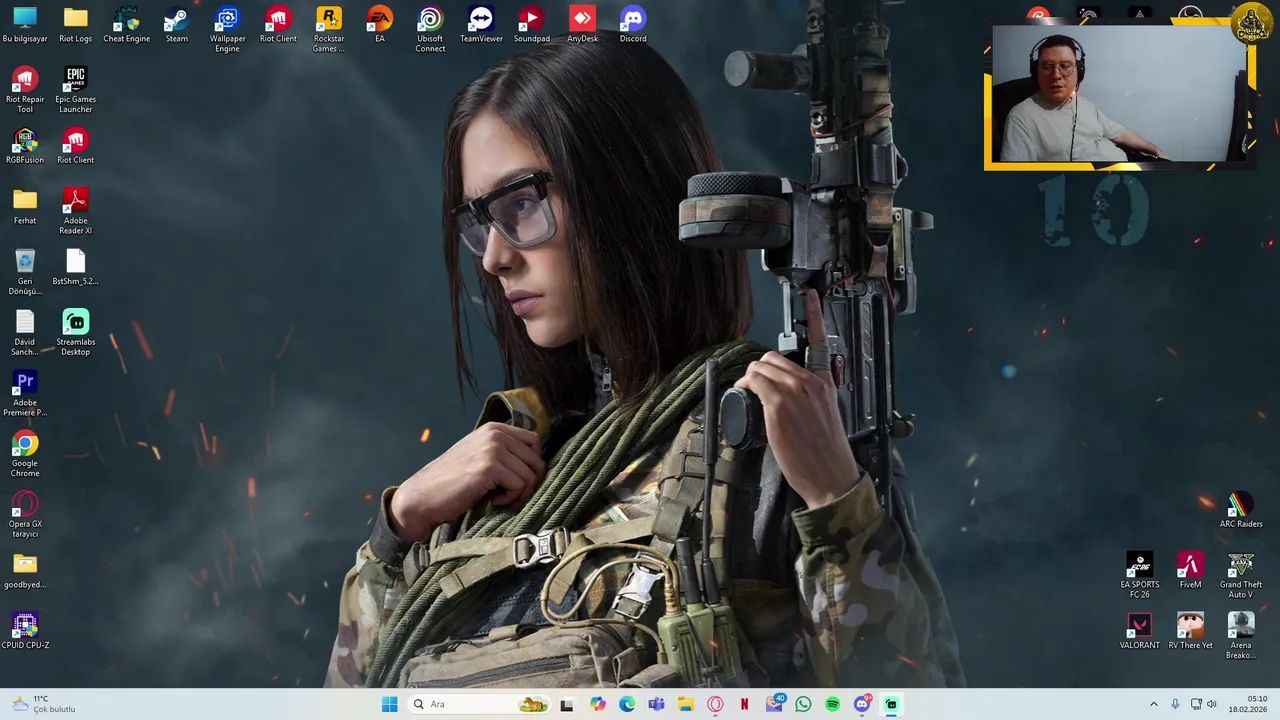Open File Explorer from the taskbar
Image resolution: width=1280 pixels, height=720 pixels.
pyautogui.click(x=685, y=704)
